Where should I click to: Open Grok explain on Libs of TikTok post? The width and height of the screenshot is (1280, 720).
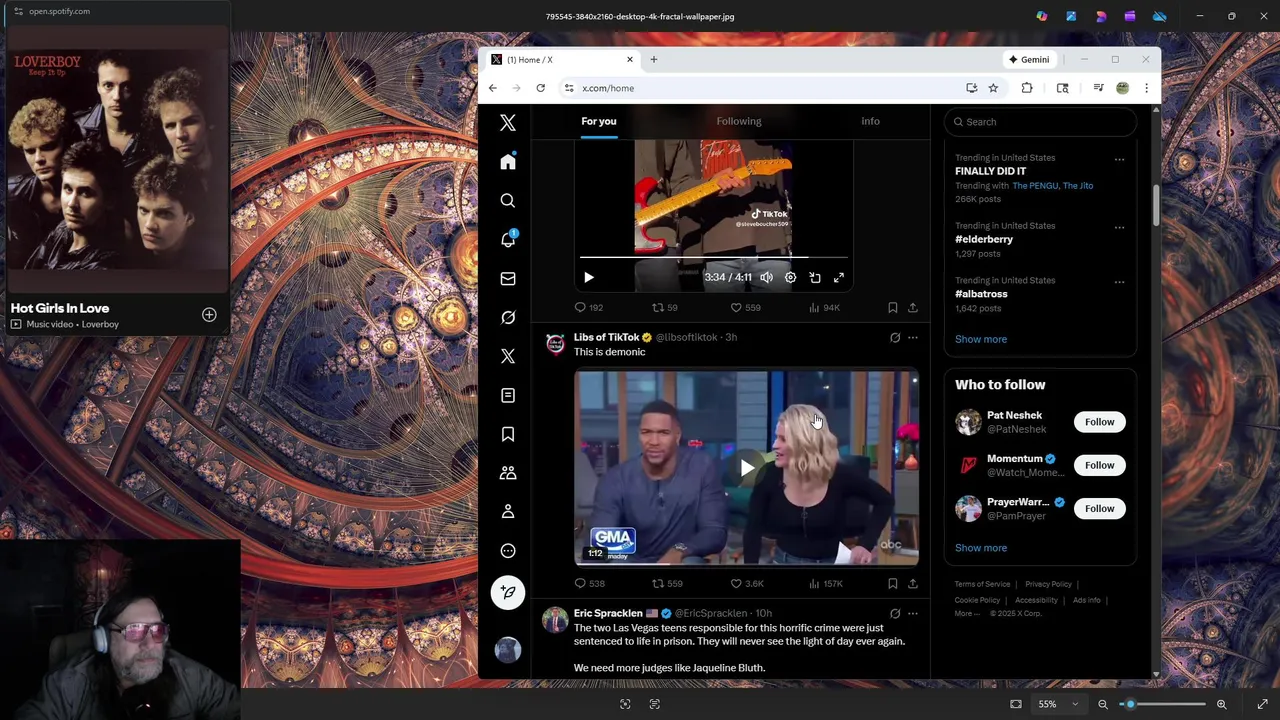(x=895, y=338)
